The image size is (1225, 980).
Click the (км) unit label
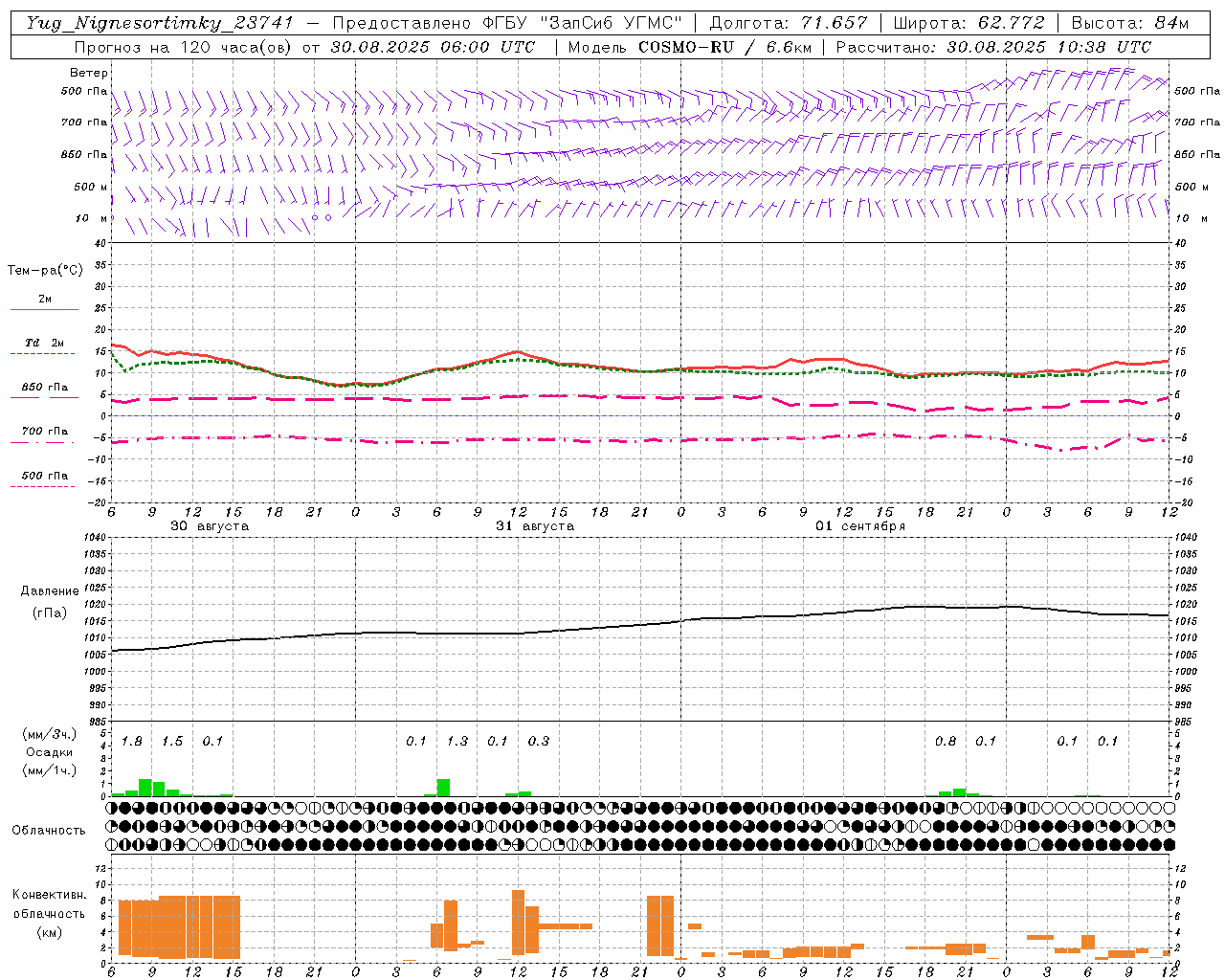point(50,932)
